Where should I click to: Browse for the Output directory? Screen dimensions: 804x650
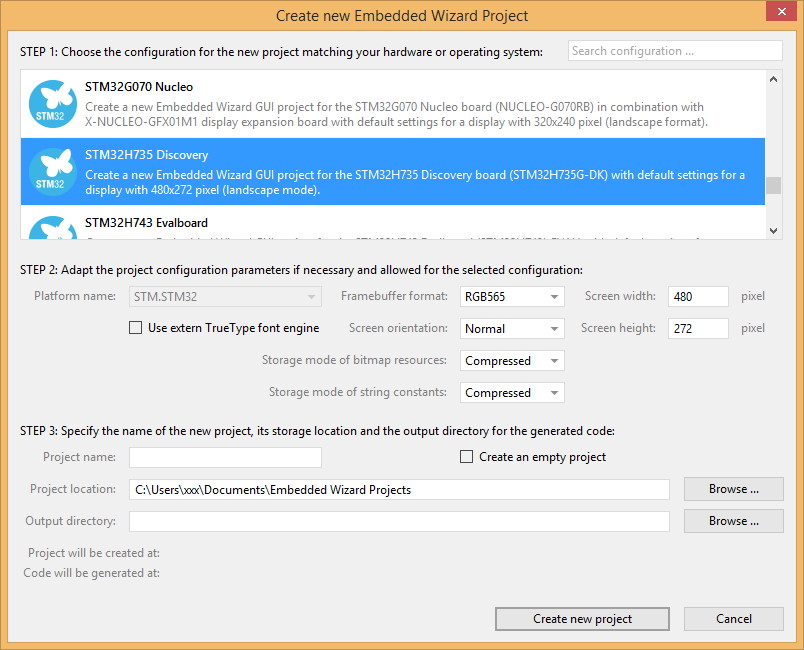733,521
